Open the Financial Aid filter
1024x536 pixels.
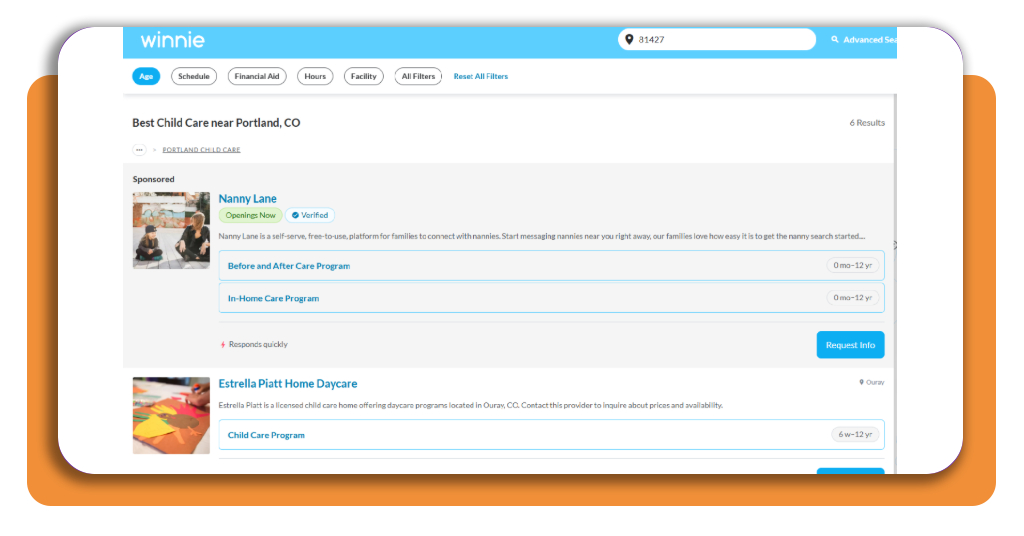[257, 76]
